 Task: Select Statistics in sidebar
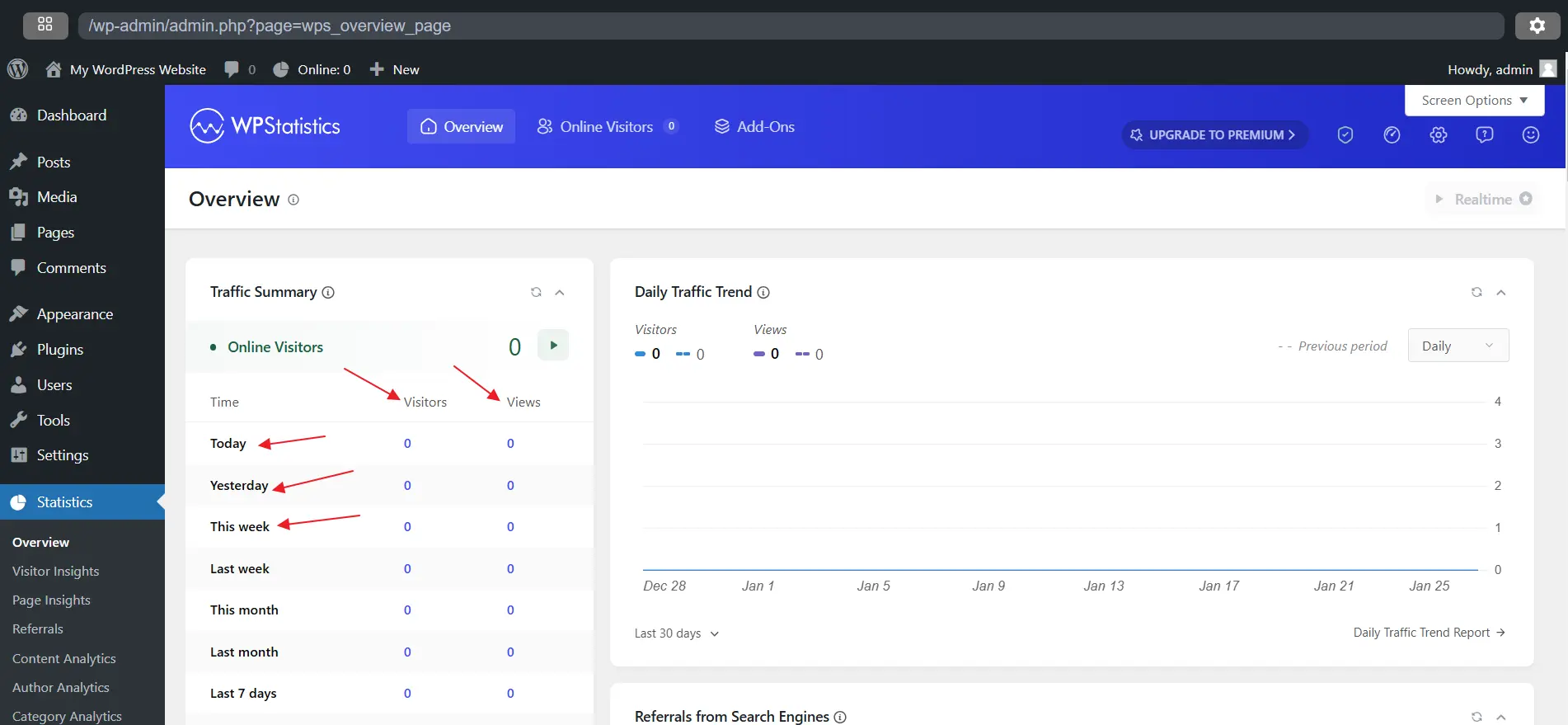click(82, 502)
